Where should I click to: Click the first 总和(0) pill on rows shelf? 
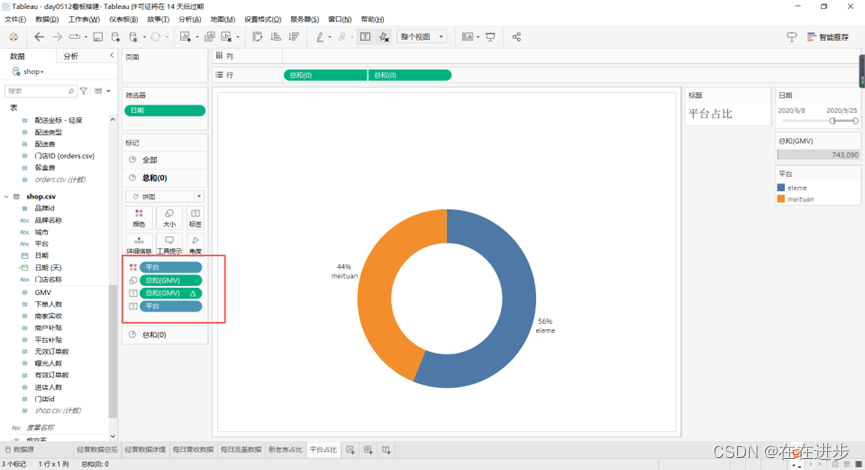[325, 75]
